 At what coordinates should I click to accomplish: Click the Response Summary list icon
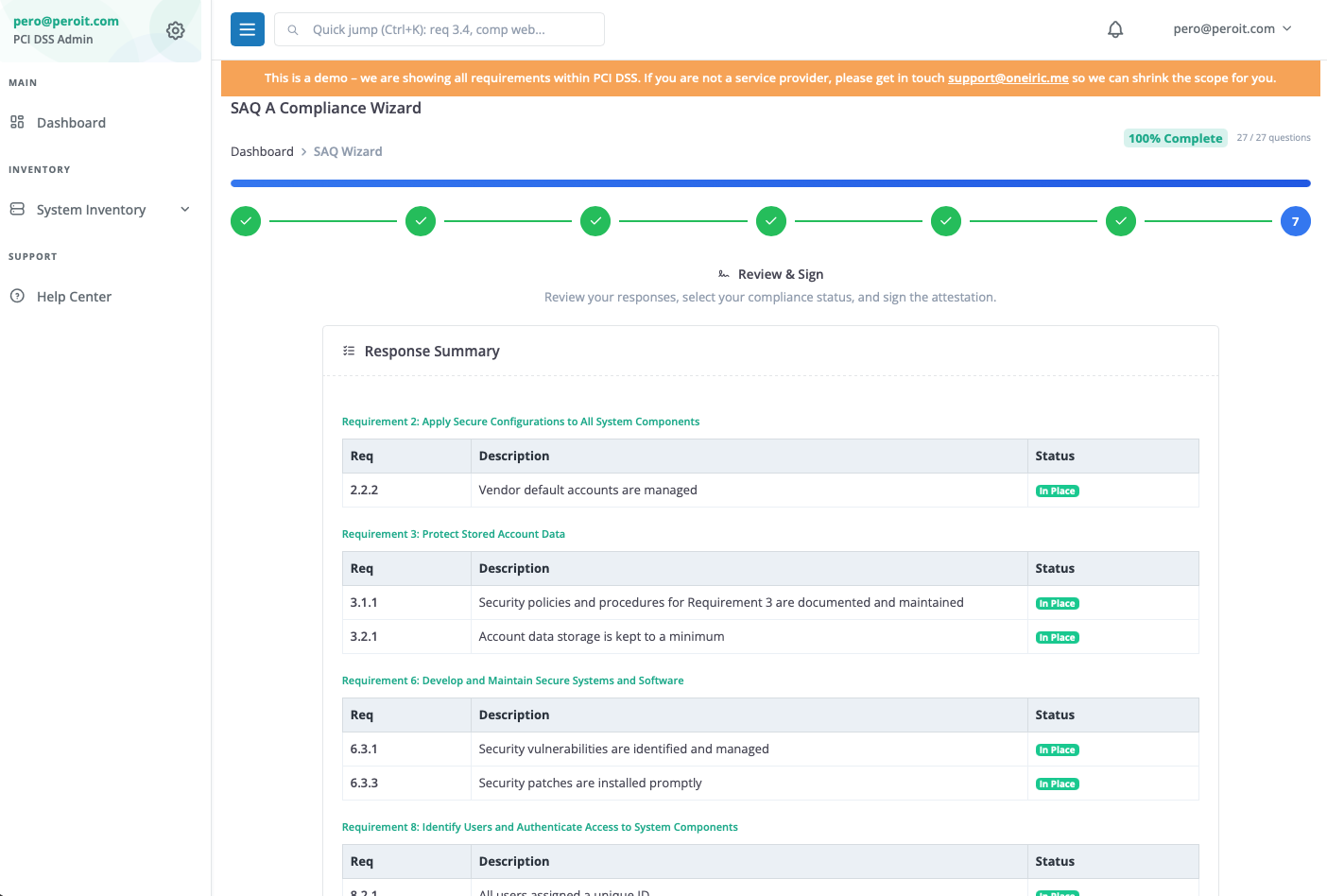(349, 351)
